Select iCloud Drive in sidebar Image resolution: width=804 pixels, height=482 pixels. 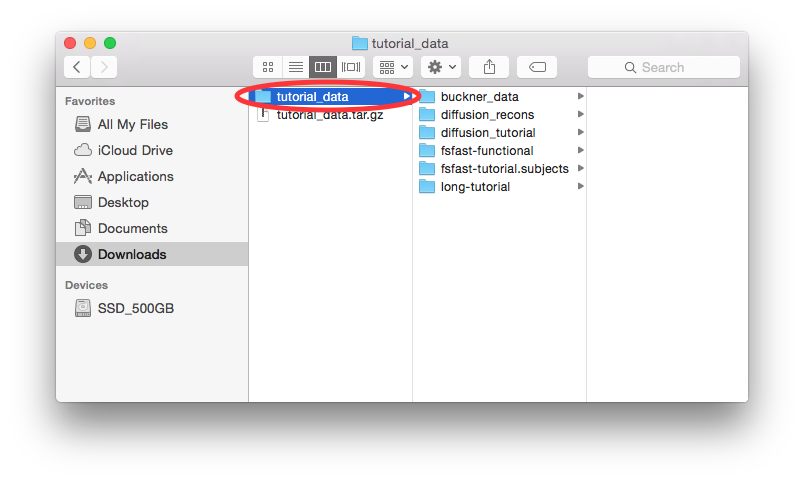tap(134, 151)
